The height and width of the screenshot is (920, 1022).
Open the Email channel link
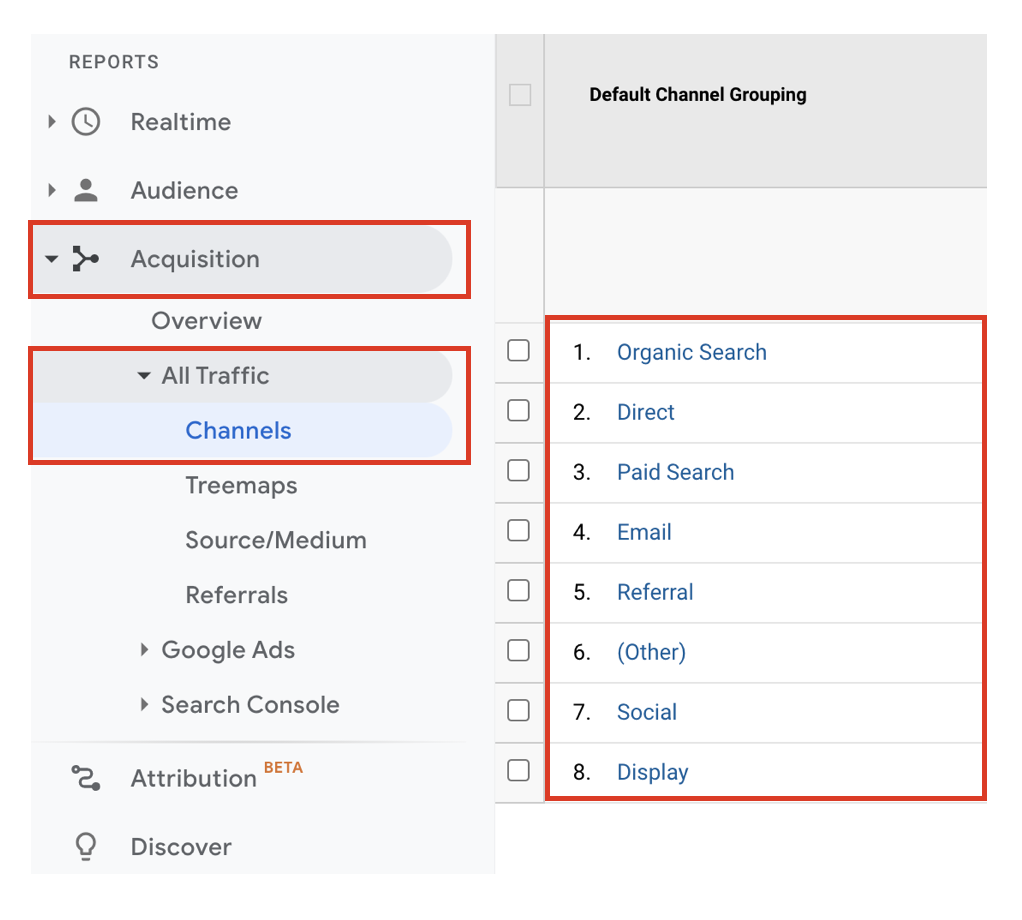(644, 532)
